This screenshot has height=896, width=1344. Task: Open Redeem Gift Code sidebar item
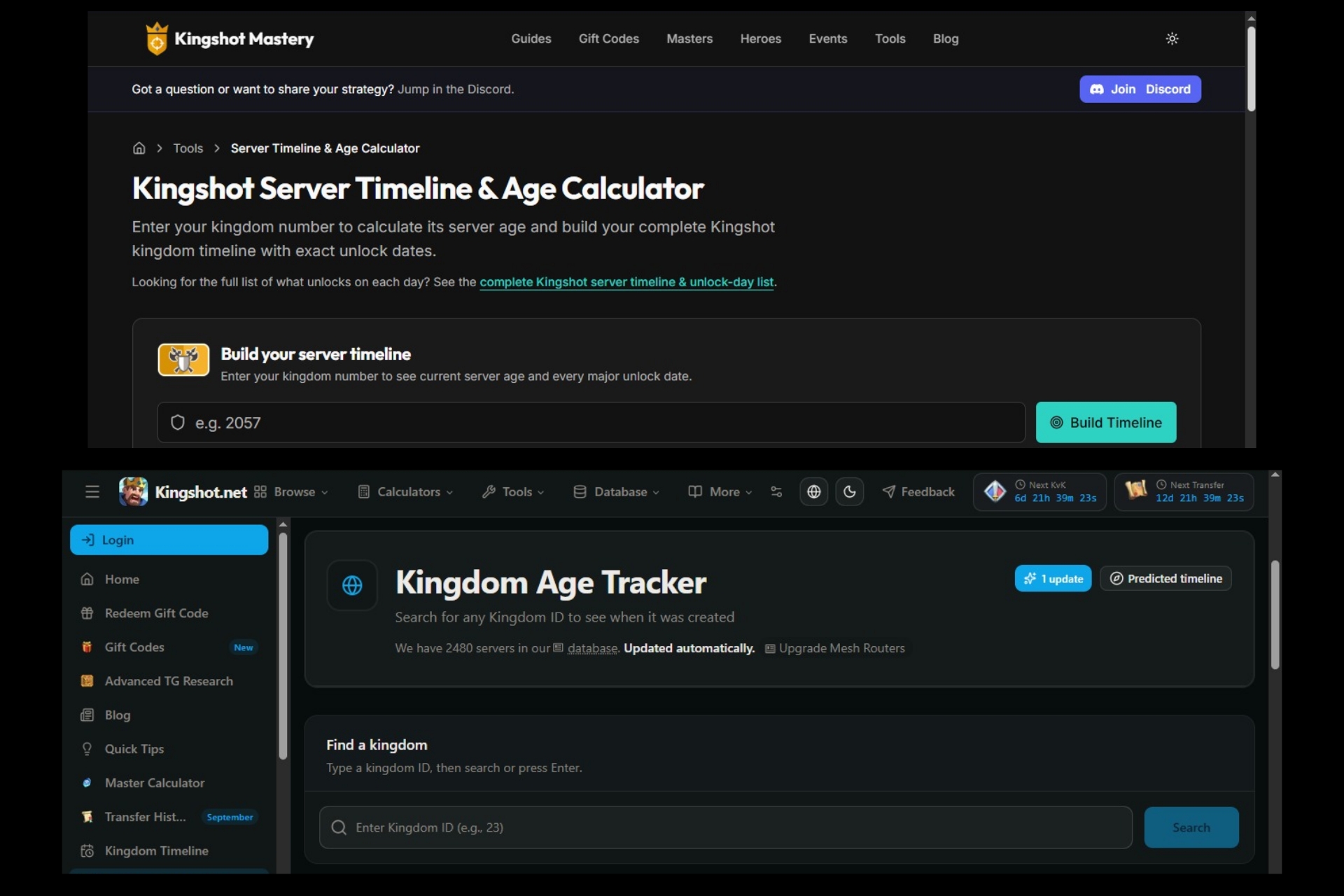pyautogui.click(x=156, y=613)
